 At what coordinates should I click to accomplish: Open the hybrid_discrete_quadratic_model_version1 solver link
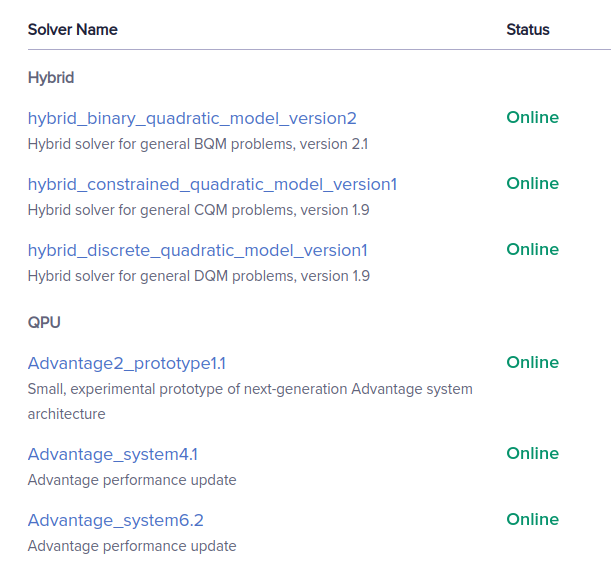198,250
